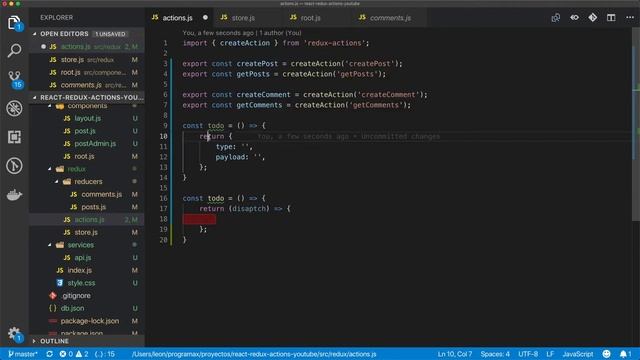Image resolution: width=640 pixels, height=360 pixels.
Task: Click the blame annotation above line 1
Action: coord(242,33)
